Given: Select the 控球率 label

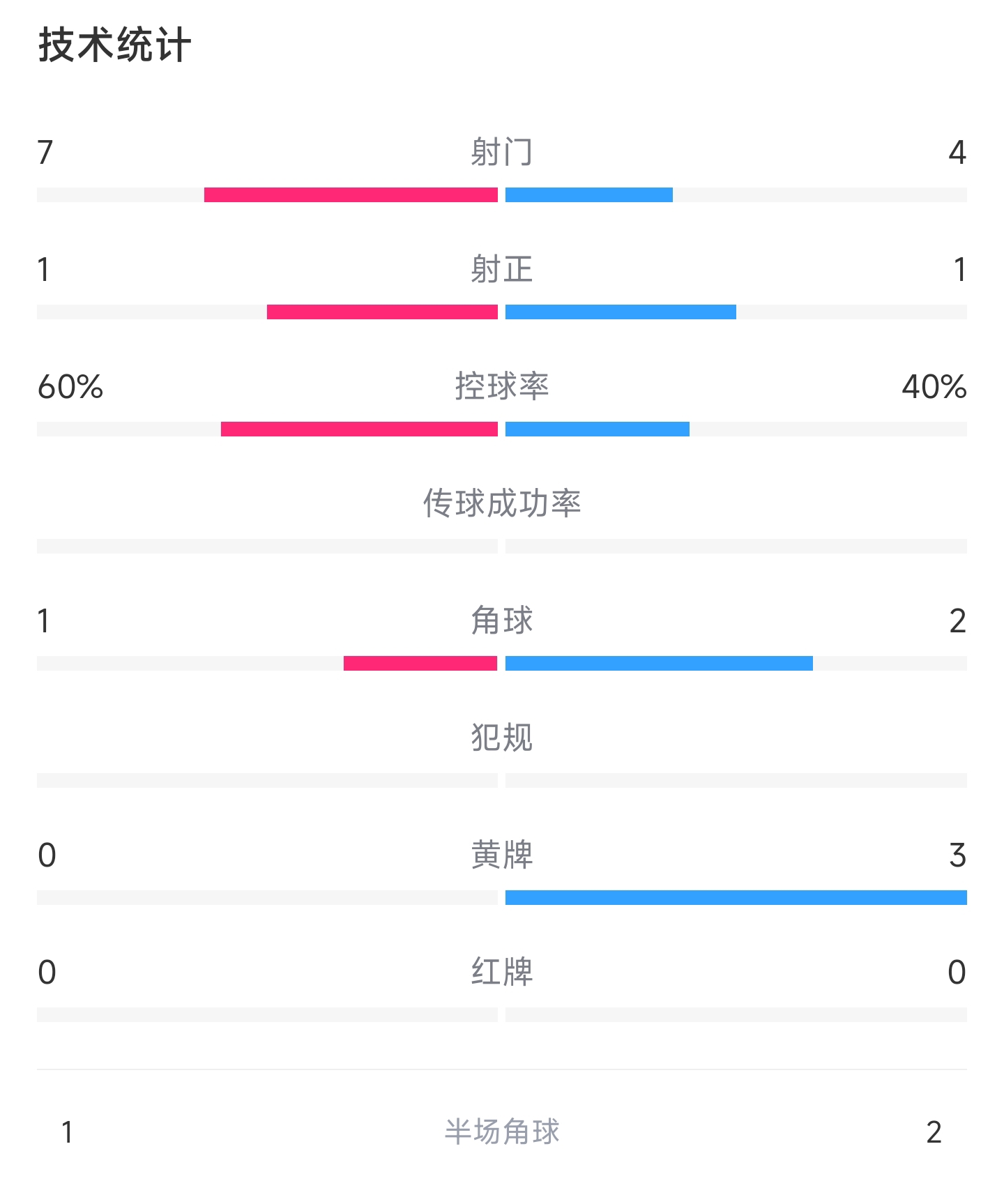Looking at the screenshot, I should (502, 386).
